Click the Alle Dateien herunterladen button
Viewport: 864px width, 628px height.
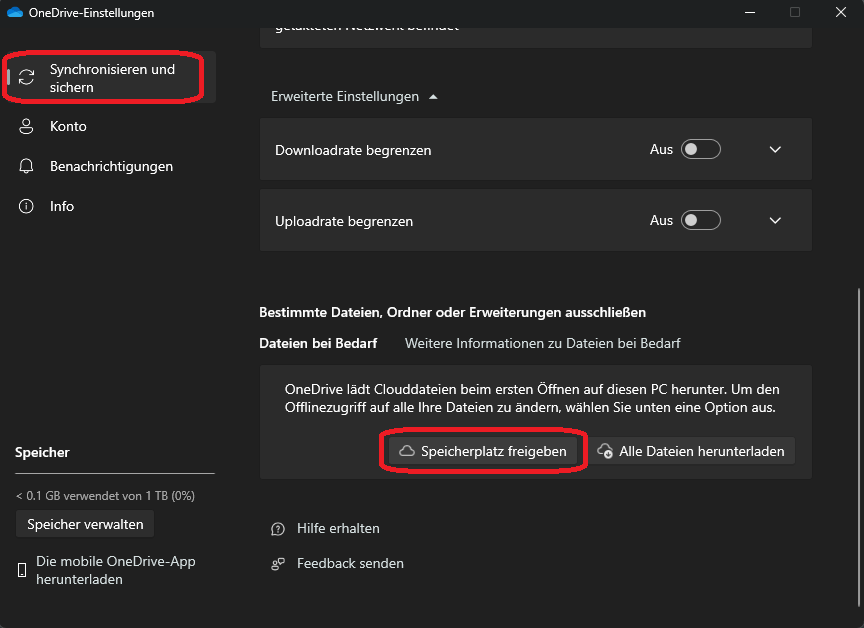[692, 451]
